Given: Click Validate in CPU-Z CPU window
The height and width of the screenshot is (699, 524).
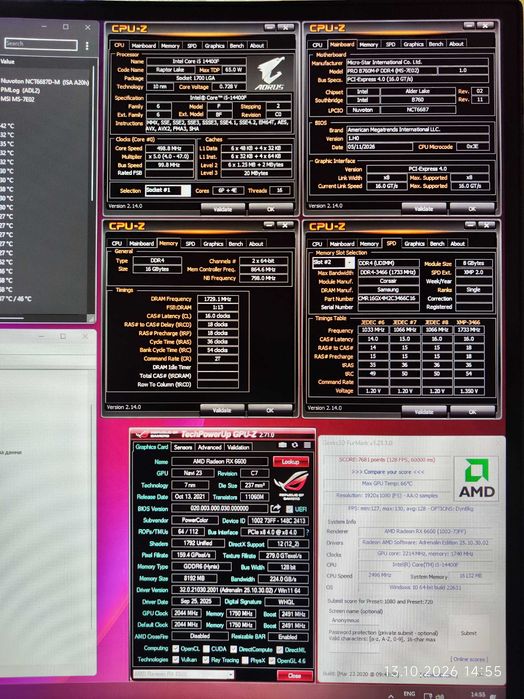Looking at the screenshot, I should pos(223,209).
